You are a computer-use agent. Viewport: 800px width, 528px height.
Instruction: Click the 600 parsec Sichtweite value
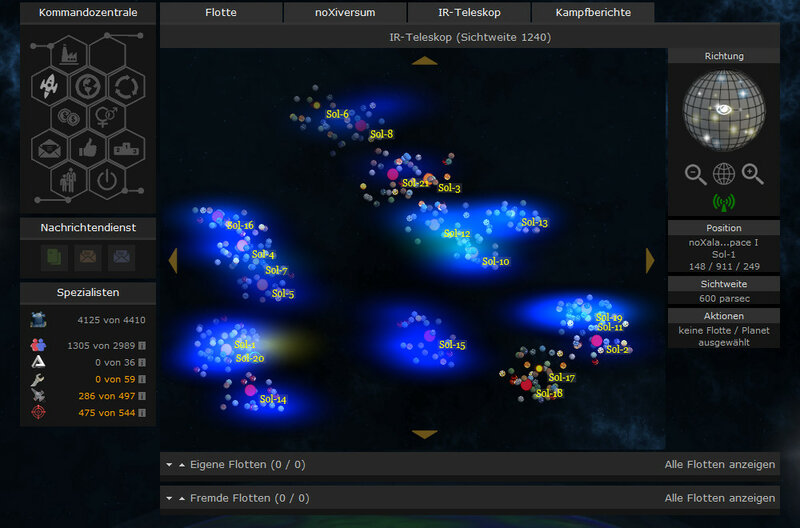(723, 298)
